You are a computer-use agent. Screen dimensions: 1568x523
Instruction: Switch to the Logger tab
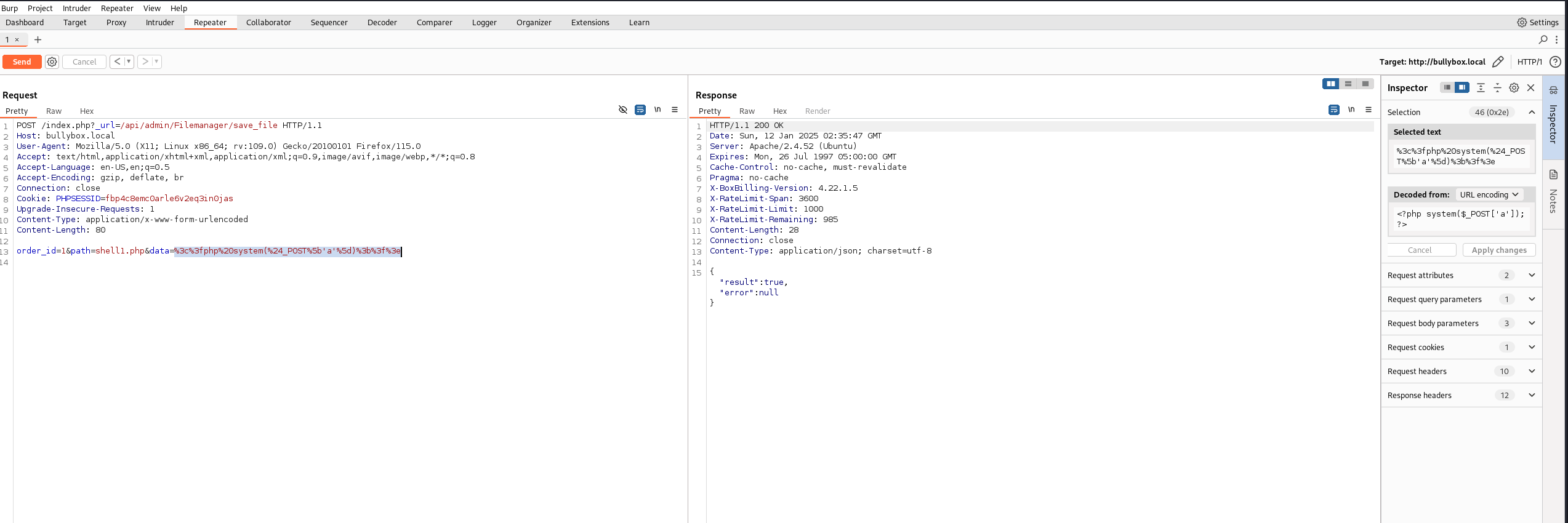484,22
